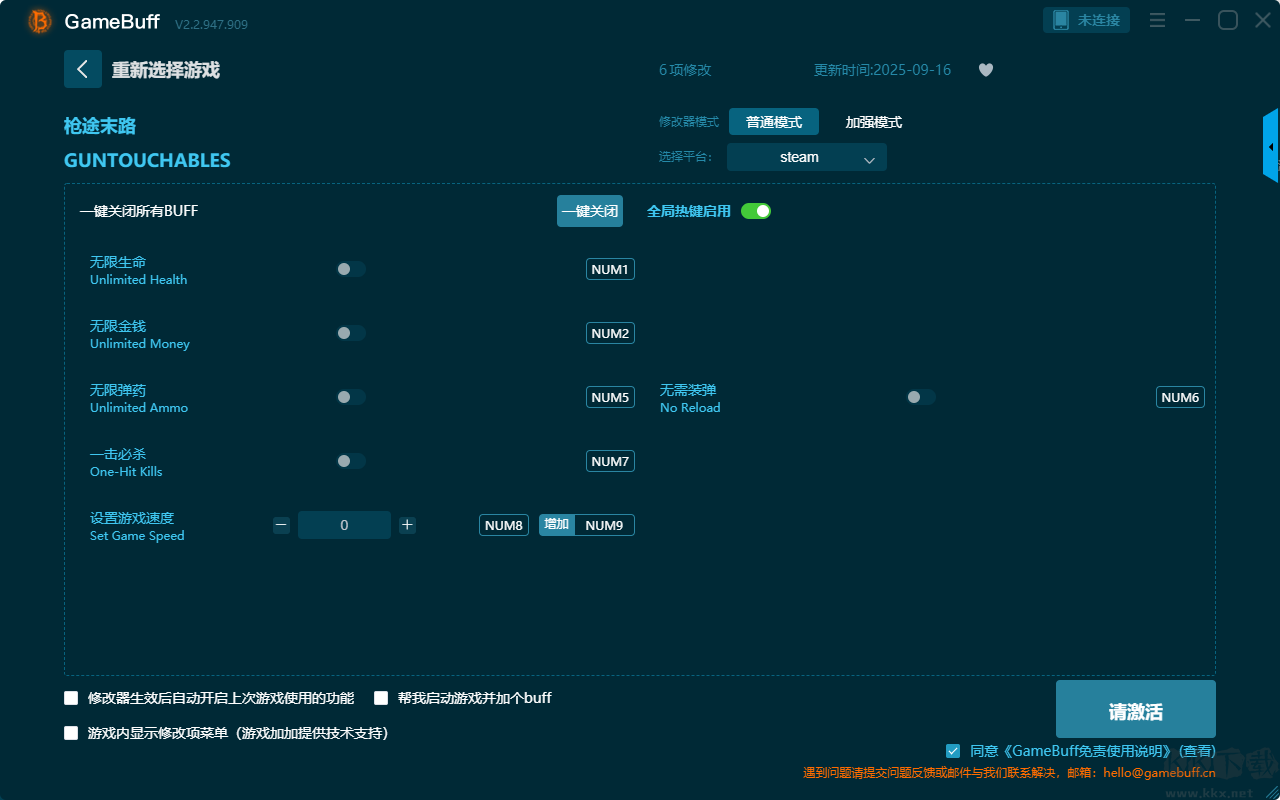Image resolution: width=1280 pixels, height=800 pixels.
Task: Uncheck the GameBuff disclaimer agreement
Action: point(951,751)
